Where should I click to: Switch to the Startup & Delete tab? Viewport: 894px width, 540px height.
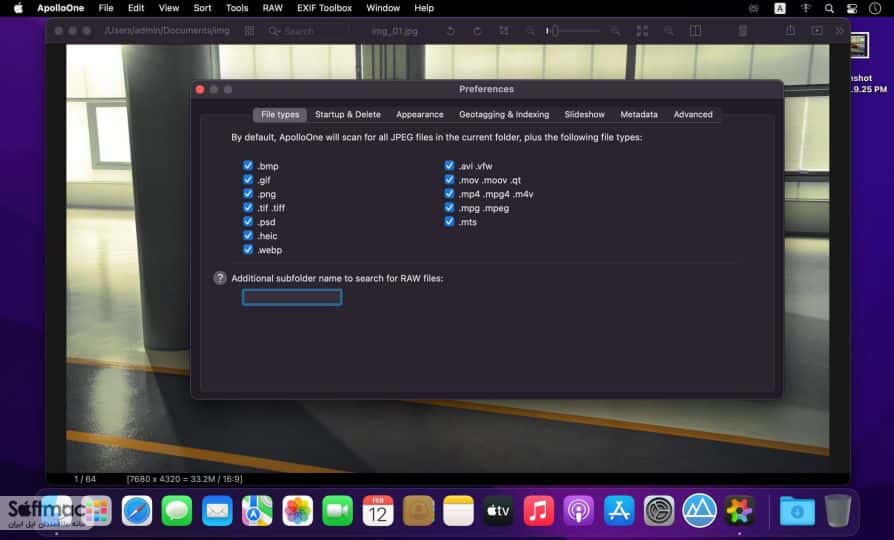pyautogui.click(x=348, y=115)
